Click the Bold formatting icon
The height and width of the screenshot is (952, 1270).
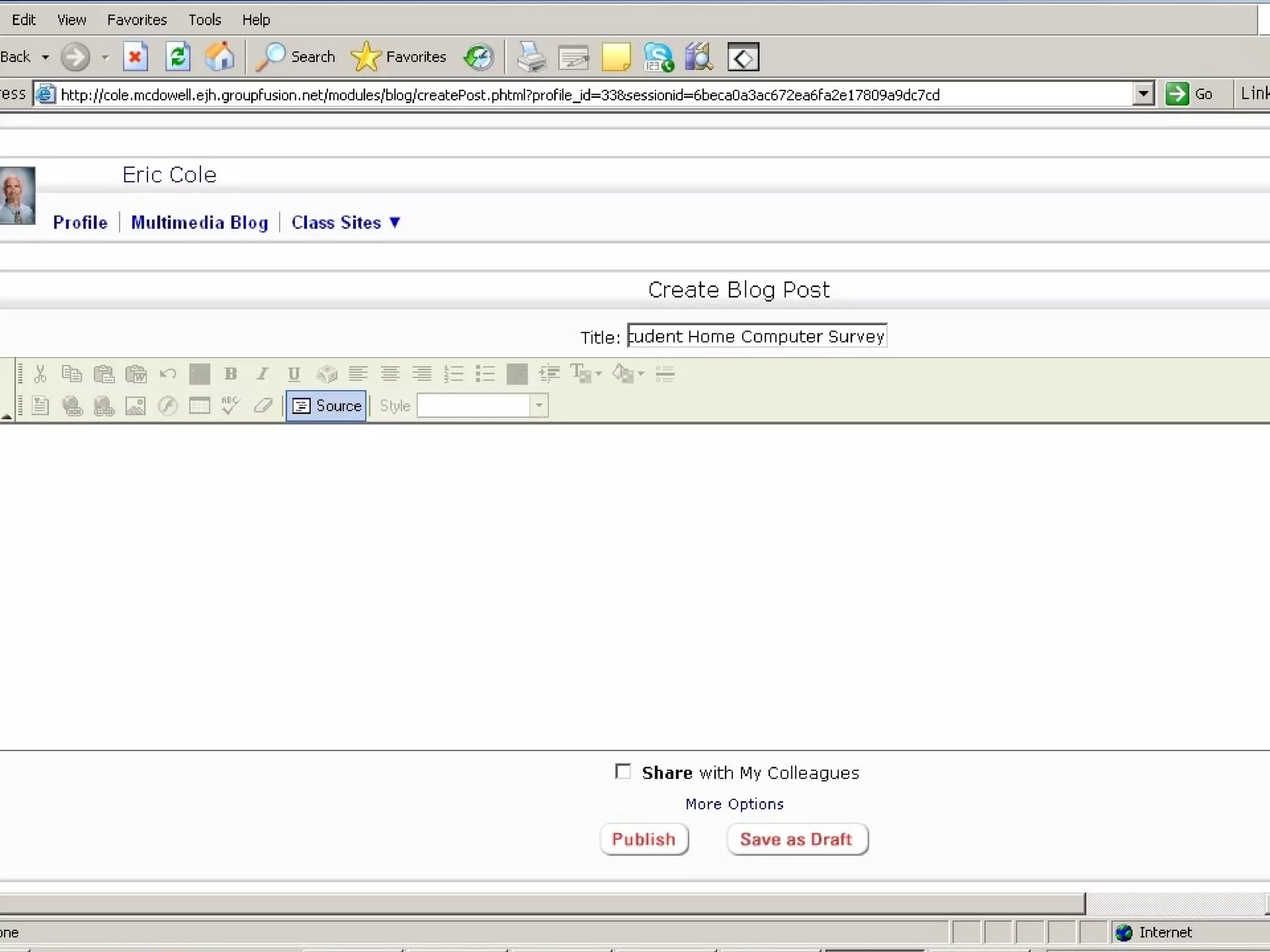231,374
